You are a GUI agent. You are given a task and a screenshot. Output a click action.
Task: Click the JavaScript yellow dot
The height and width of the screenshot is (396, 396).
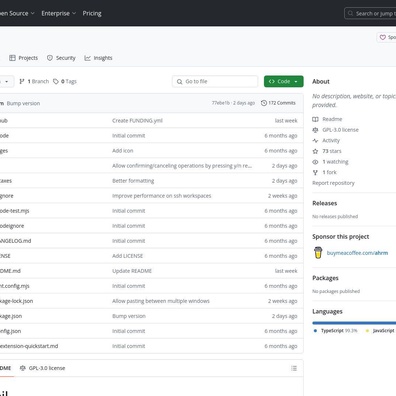[x=367, y=331]
